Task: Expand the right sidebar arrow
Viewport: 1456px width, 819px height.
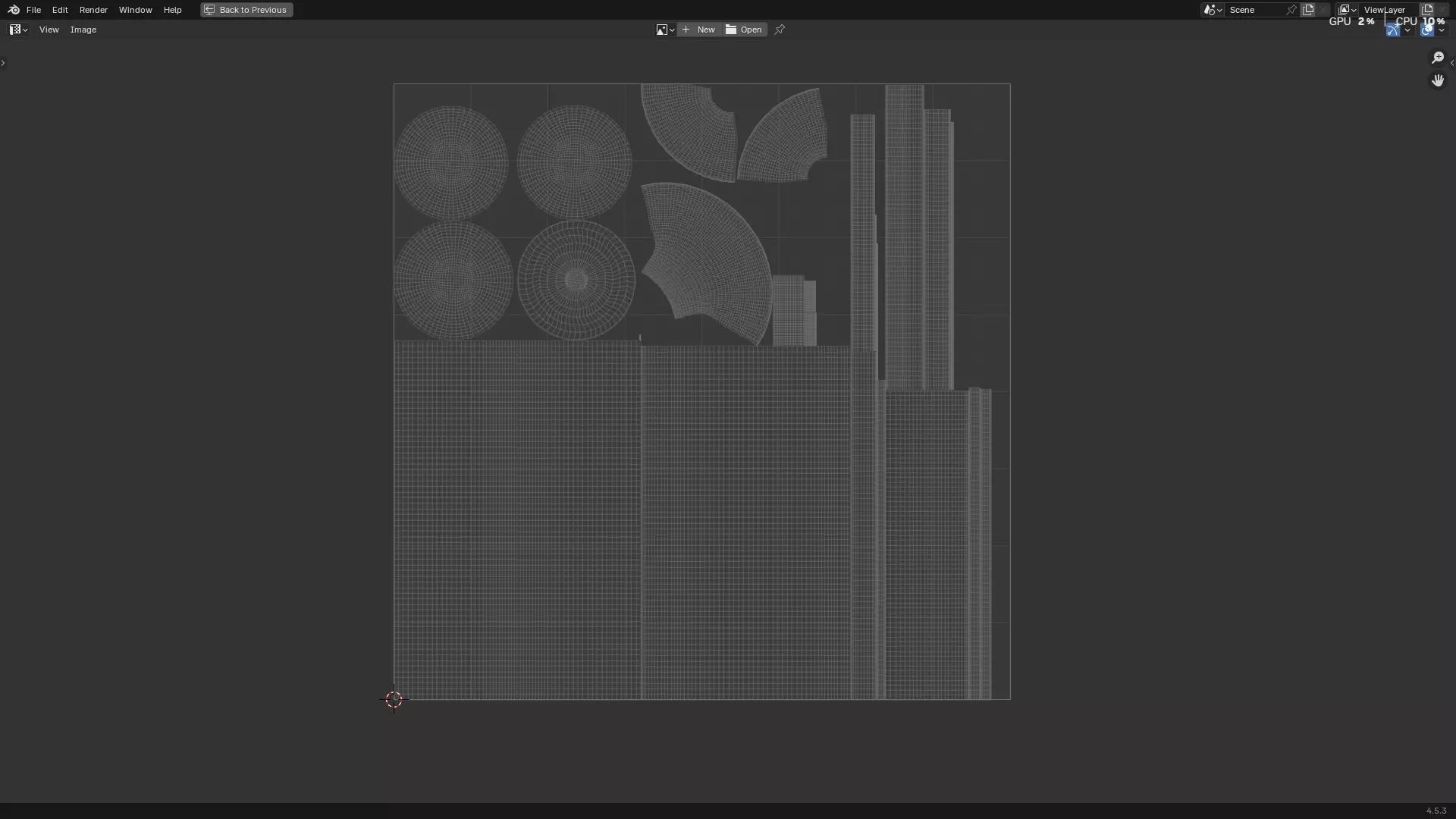Action: (1451, 63)
